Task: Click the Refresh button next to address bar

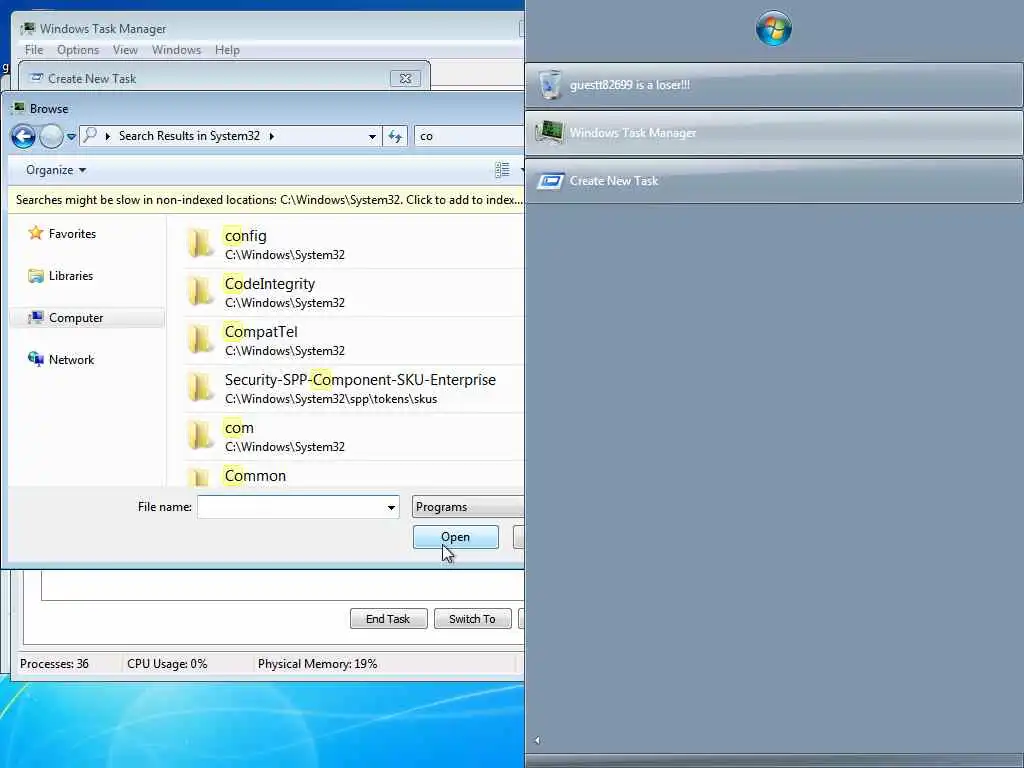Action: point(395,136)
